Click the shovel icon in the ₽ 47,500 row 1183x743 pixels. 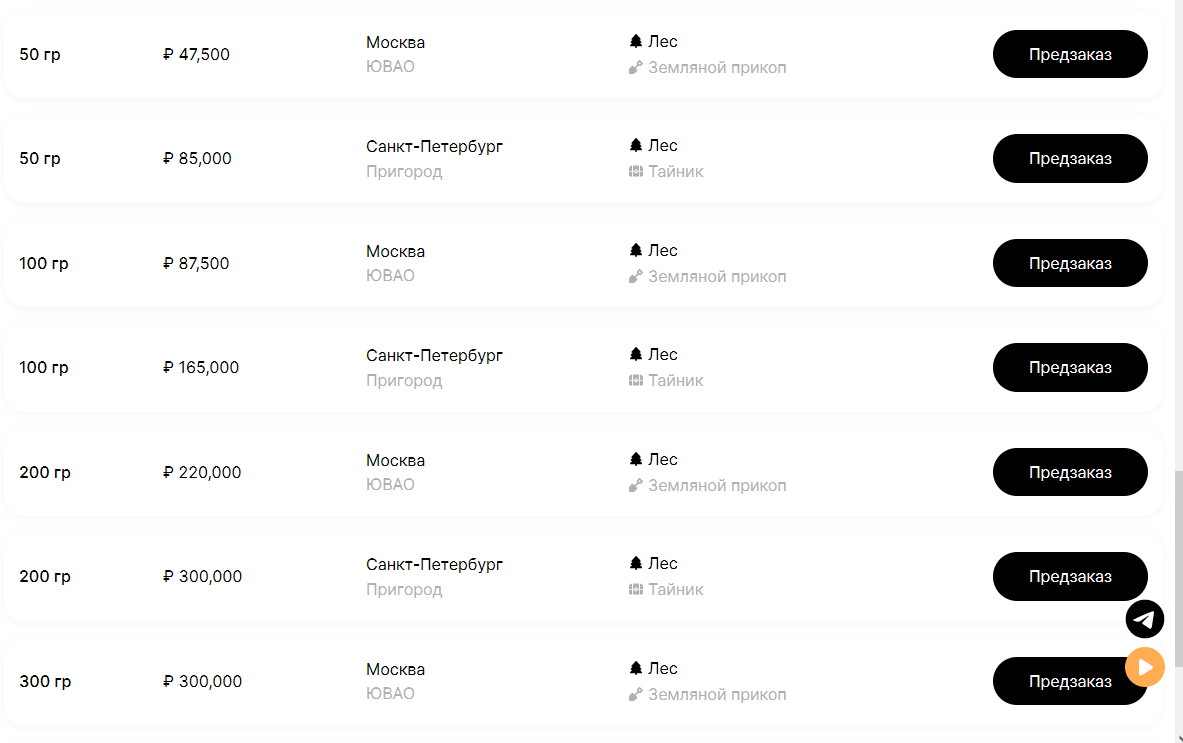click(635, 68)
